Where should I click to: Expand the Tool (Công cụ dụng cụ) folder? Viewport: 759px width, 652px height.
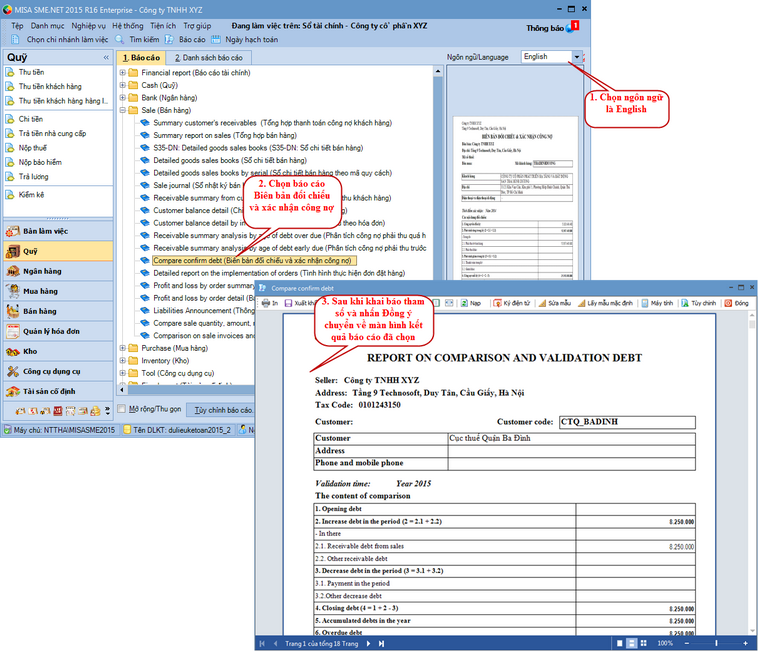pyautogui.click(x=122, y=373)
